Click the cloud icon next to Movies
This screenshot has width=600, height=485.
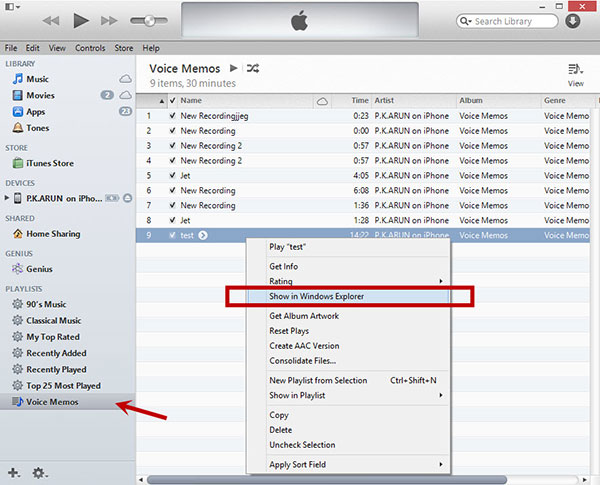tap(125, 95)
